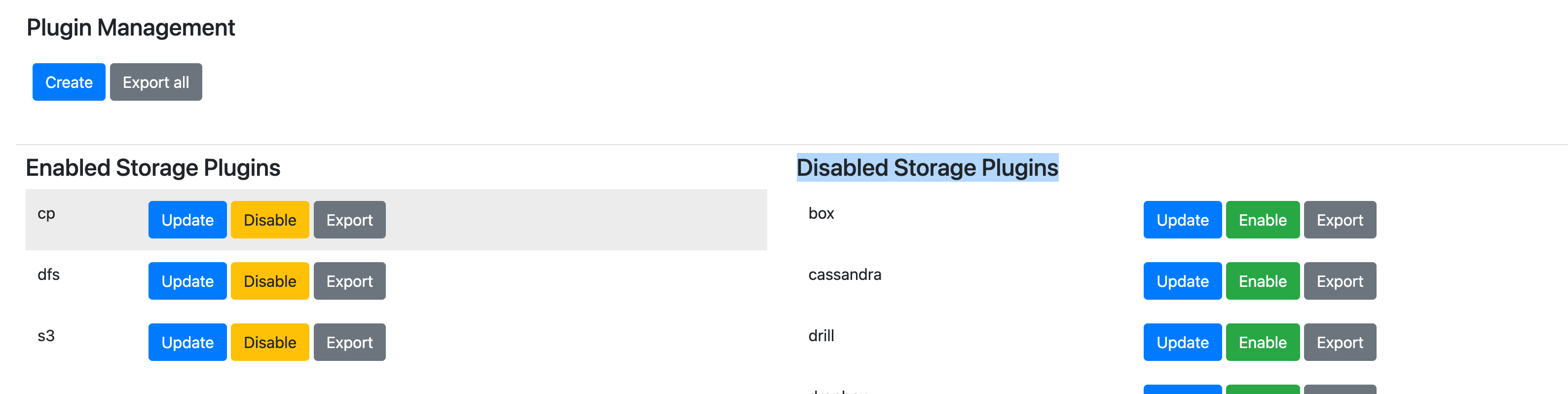Select the Disabled Storage Plugins heading

927,167
